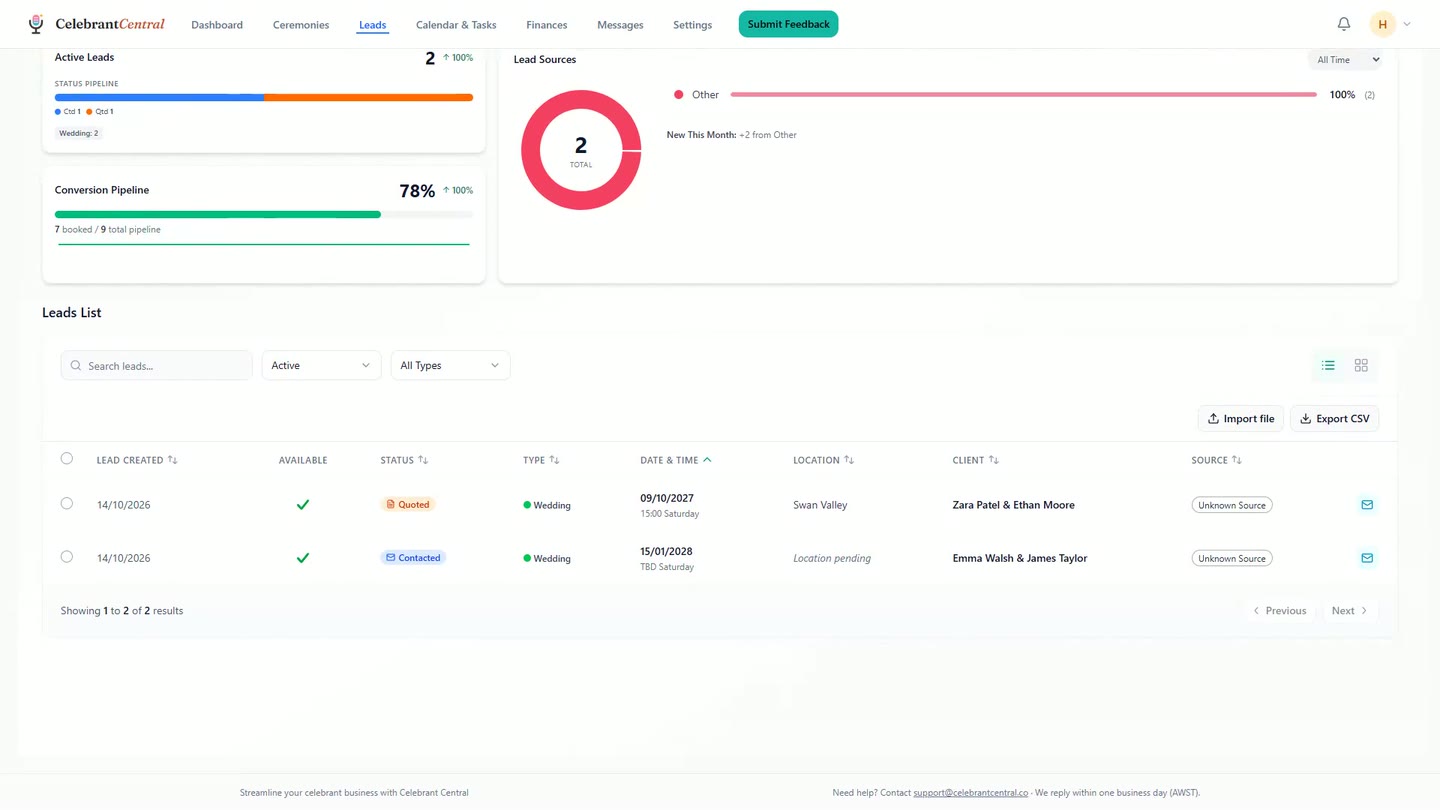Screen dimensions: 1440x810
Task: Select the Zara Patel lead row checkbox
Action: coord(67,504)
